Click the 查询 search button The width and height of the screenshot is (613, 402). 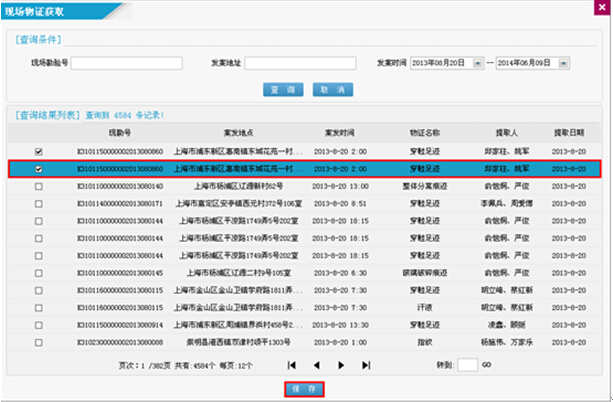click(x=283, y=90)
